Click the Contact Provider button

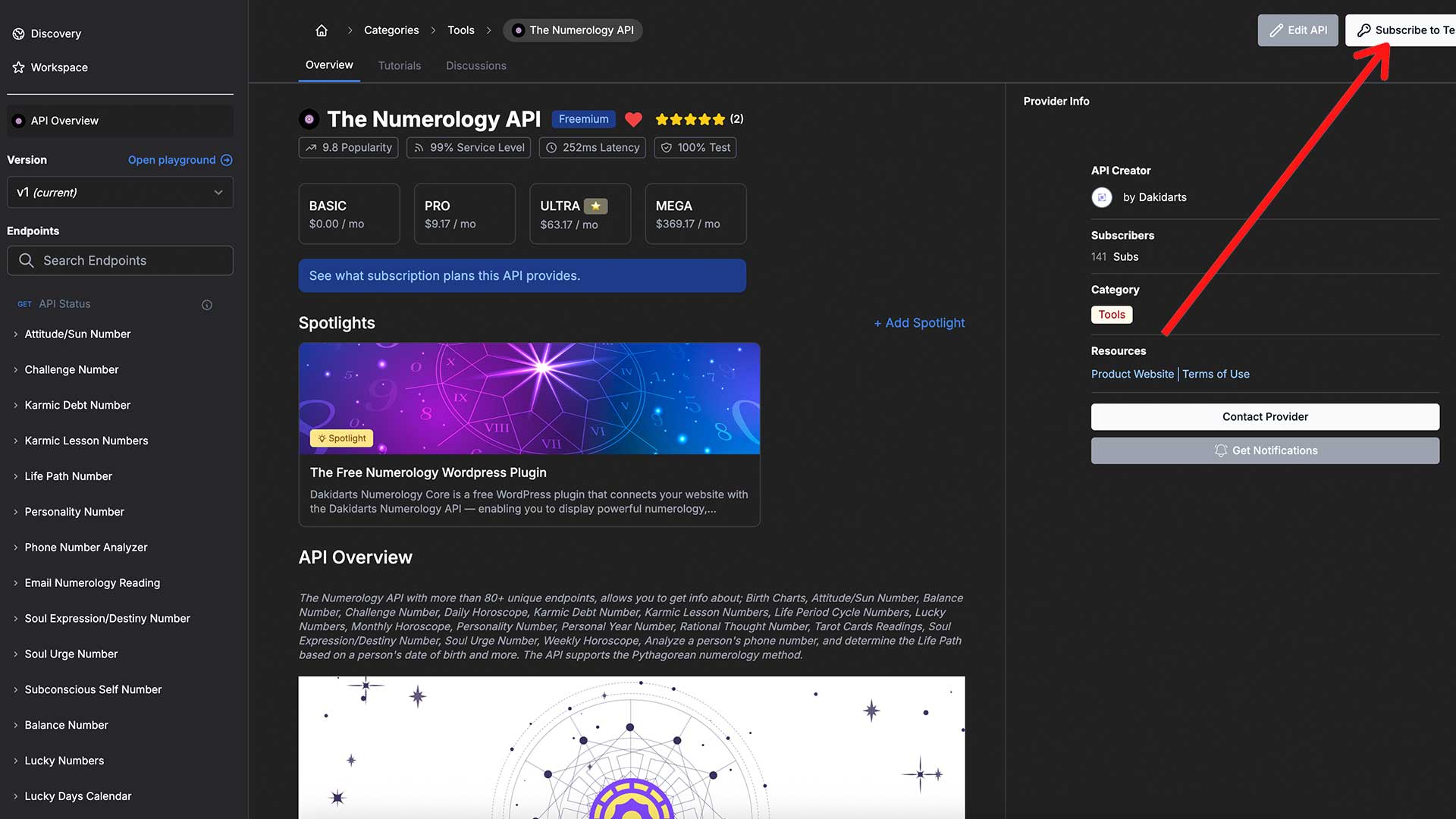tap(1265, 416)
